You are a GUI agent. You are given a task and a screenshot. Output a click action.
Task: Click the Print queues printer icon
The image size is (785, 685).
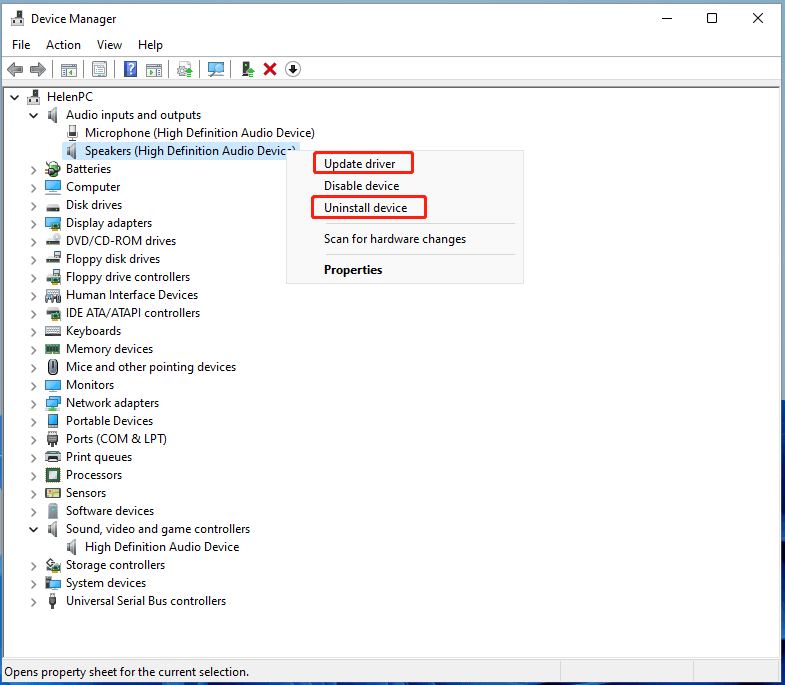point(53,457)
